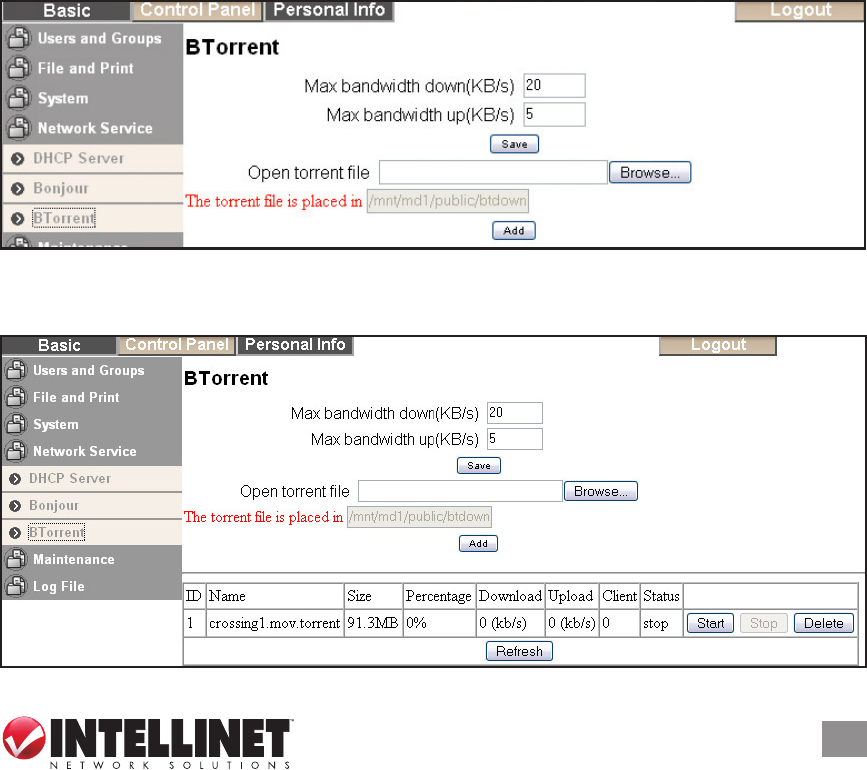
Task: Click the stop status cell
Action: click(x=661, y=624)
